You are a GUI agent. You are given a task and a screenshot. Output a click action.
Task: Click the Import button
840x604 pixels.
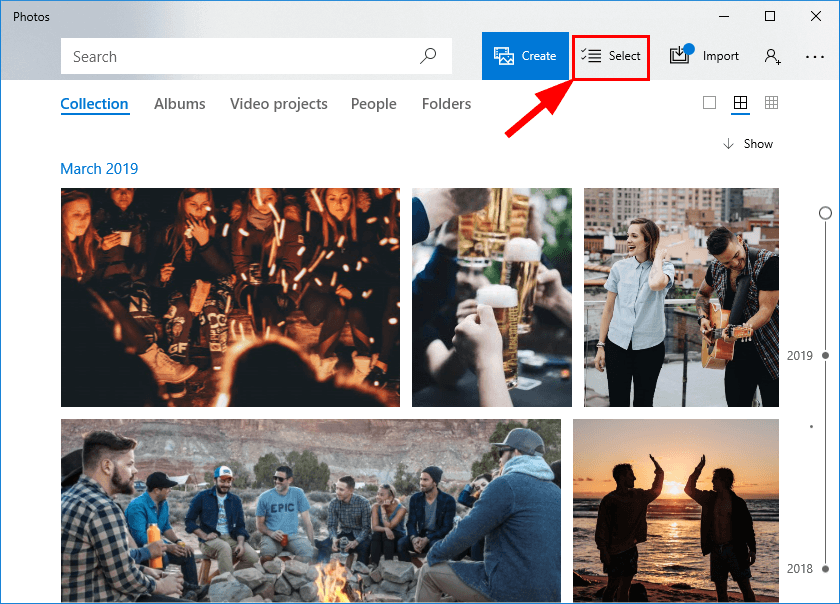coord(704,56)
